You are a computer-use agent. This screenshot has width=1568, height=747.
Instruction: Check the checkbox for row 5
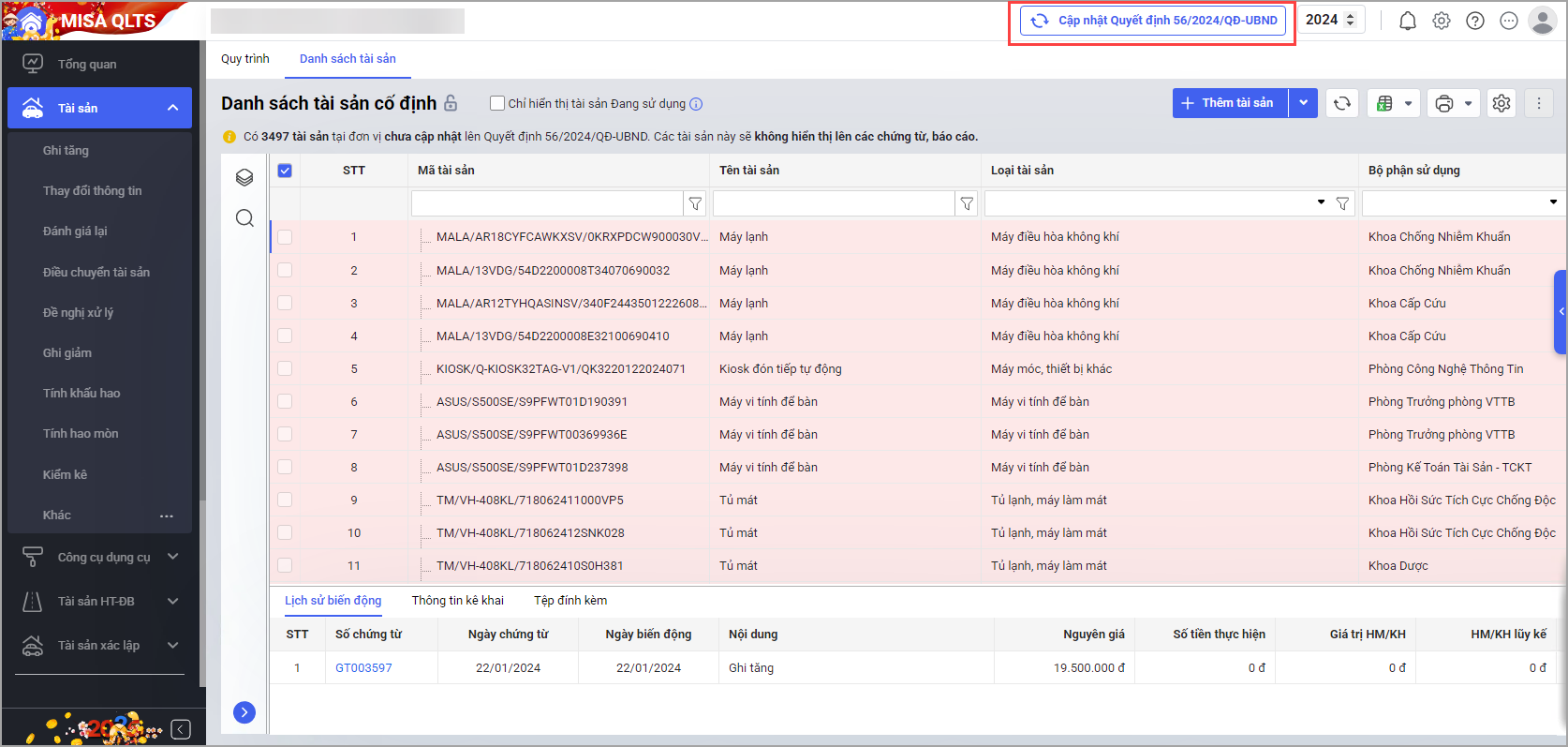285,369
